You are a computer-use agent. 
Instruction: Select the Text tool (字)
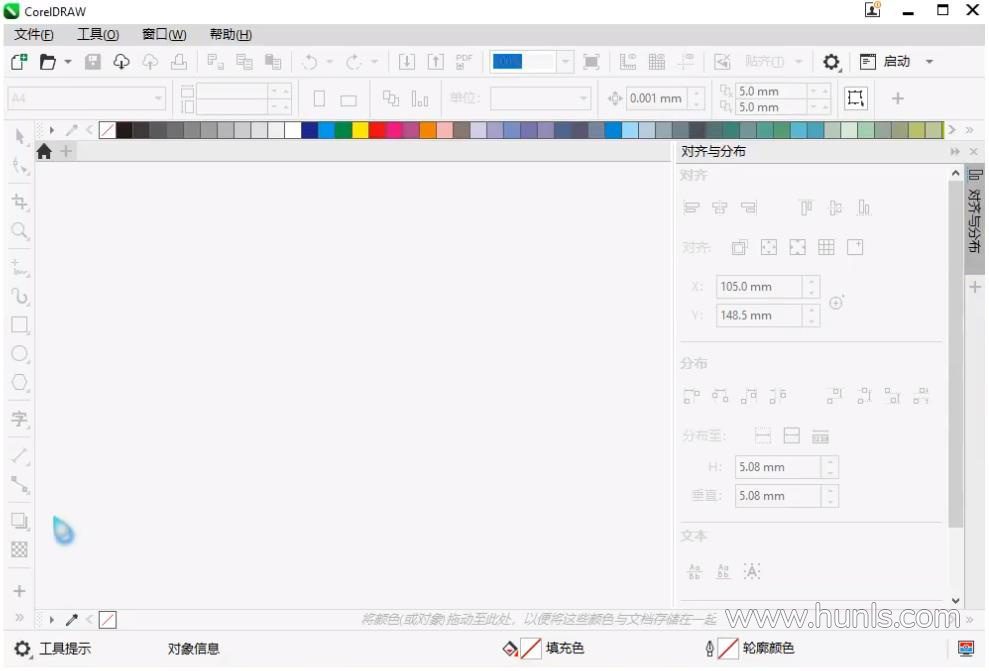(20, 419)
